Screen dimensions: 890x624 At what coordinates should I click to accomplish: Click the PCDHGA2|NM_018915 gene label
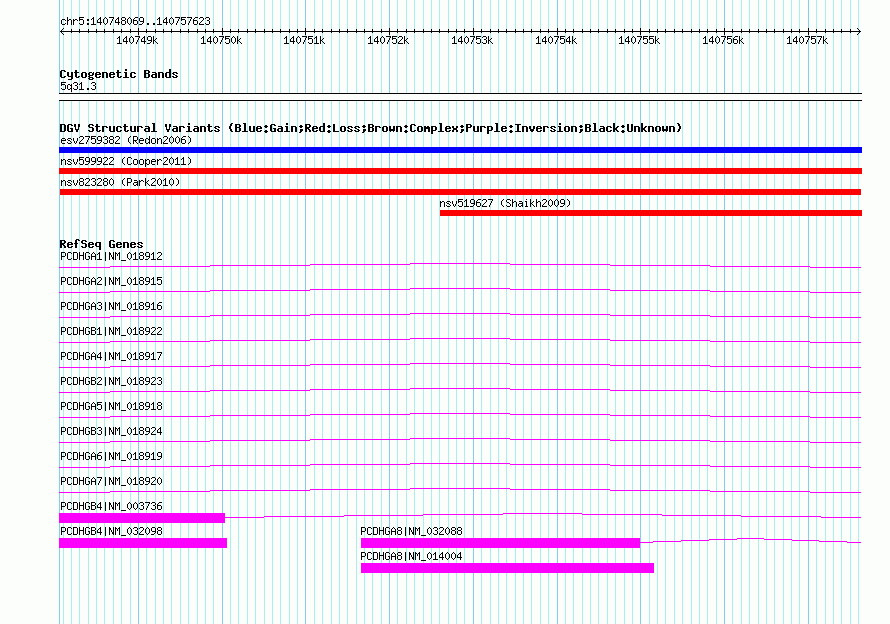point(111,282)
